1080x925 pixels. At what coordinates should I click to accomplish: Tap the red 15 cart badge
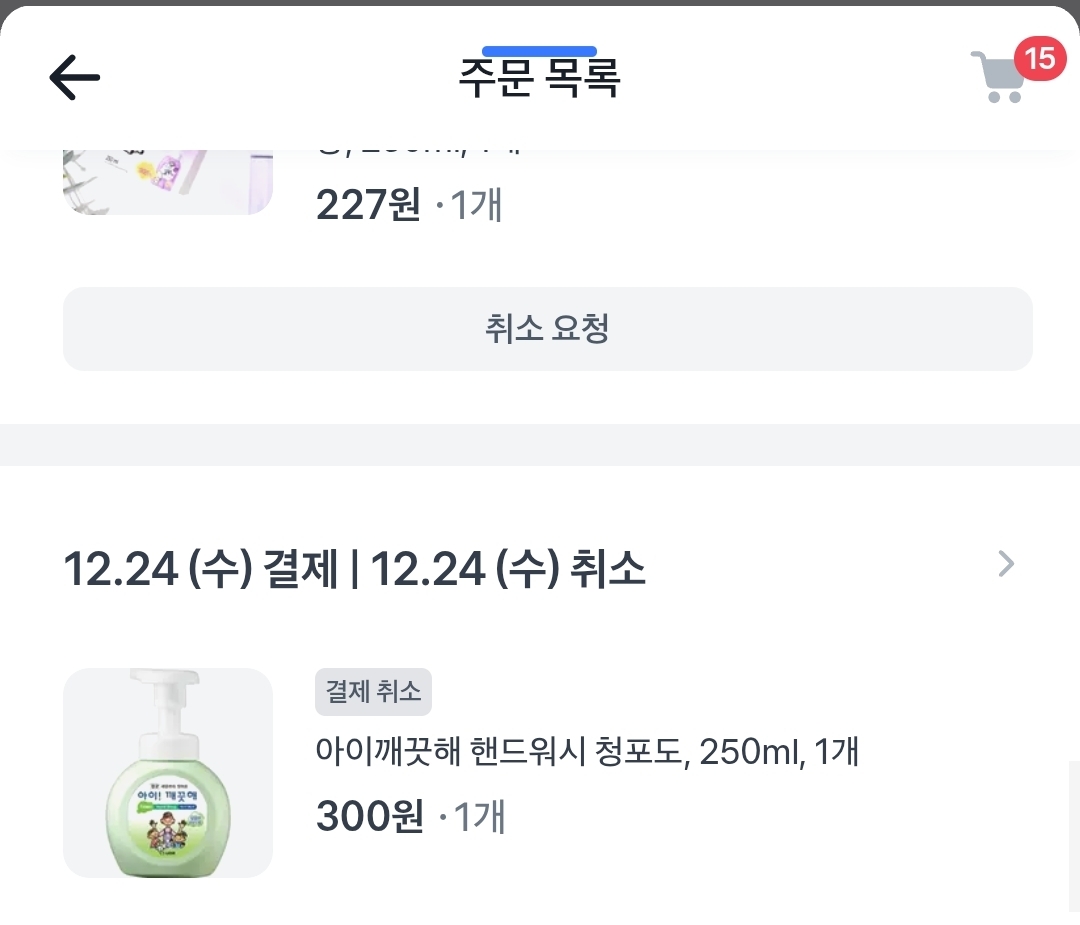coord(1039,58)
